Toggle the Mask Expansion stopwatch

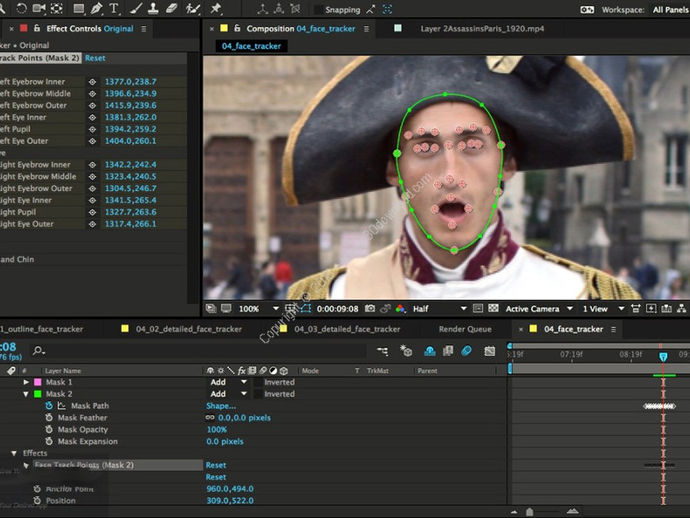[49, 441]
